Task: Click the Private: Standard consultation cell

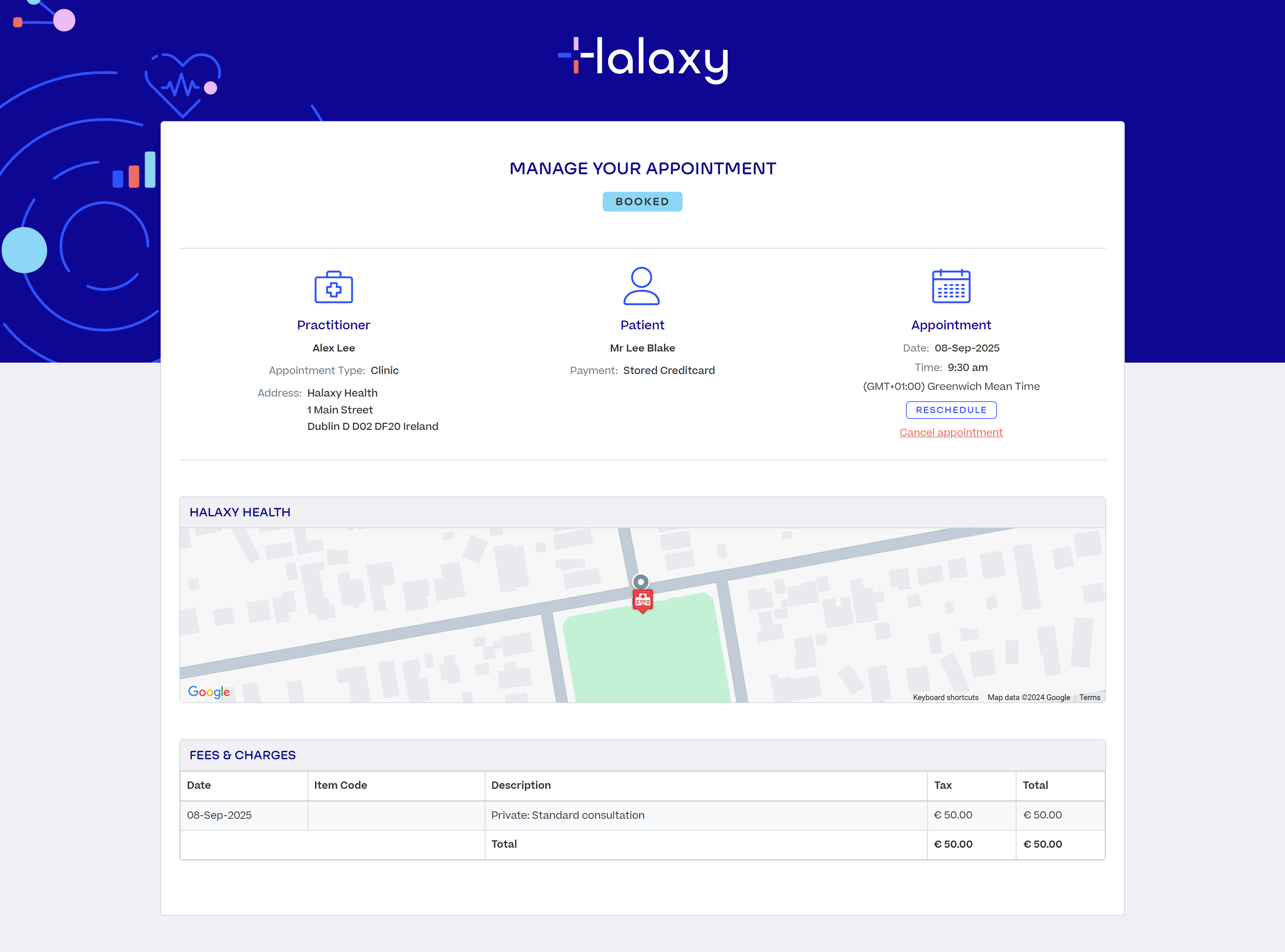Action: 706,815
